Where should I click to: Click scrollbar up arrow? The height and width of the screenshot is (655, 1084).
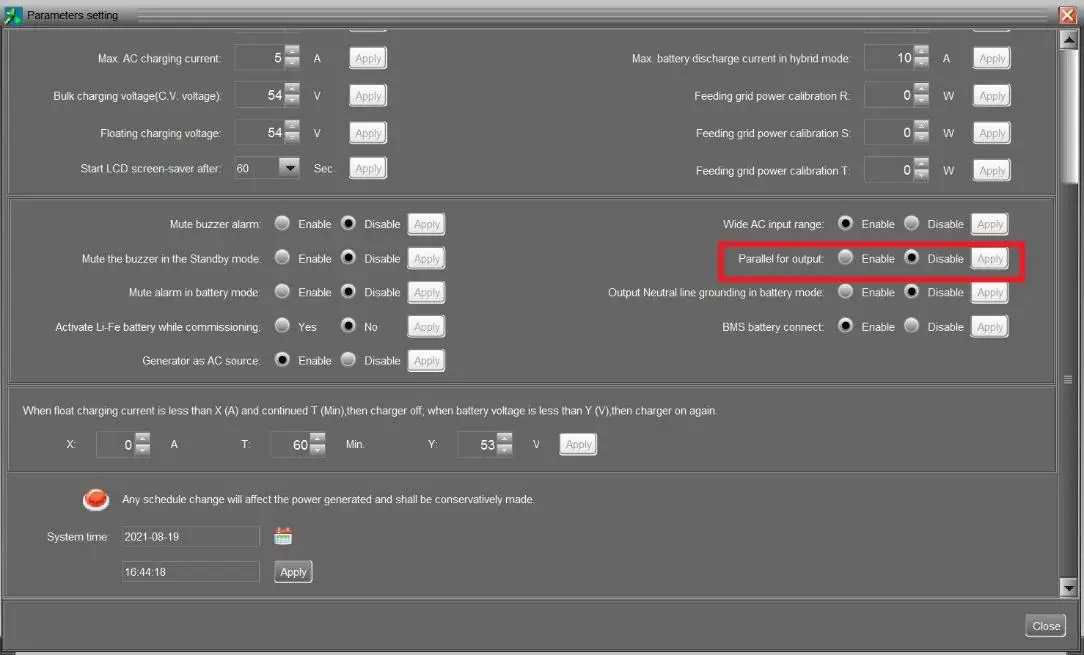pos(1068,39)
